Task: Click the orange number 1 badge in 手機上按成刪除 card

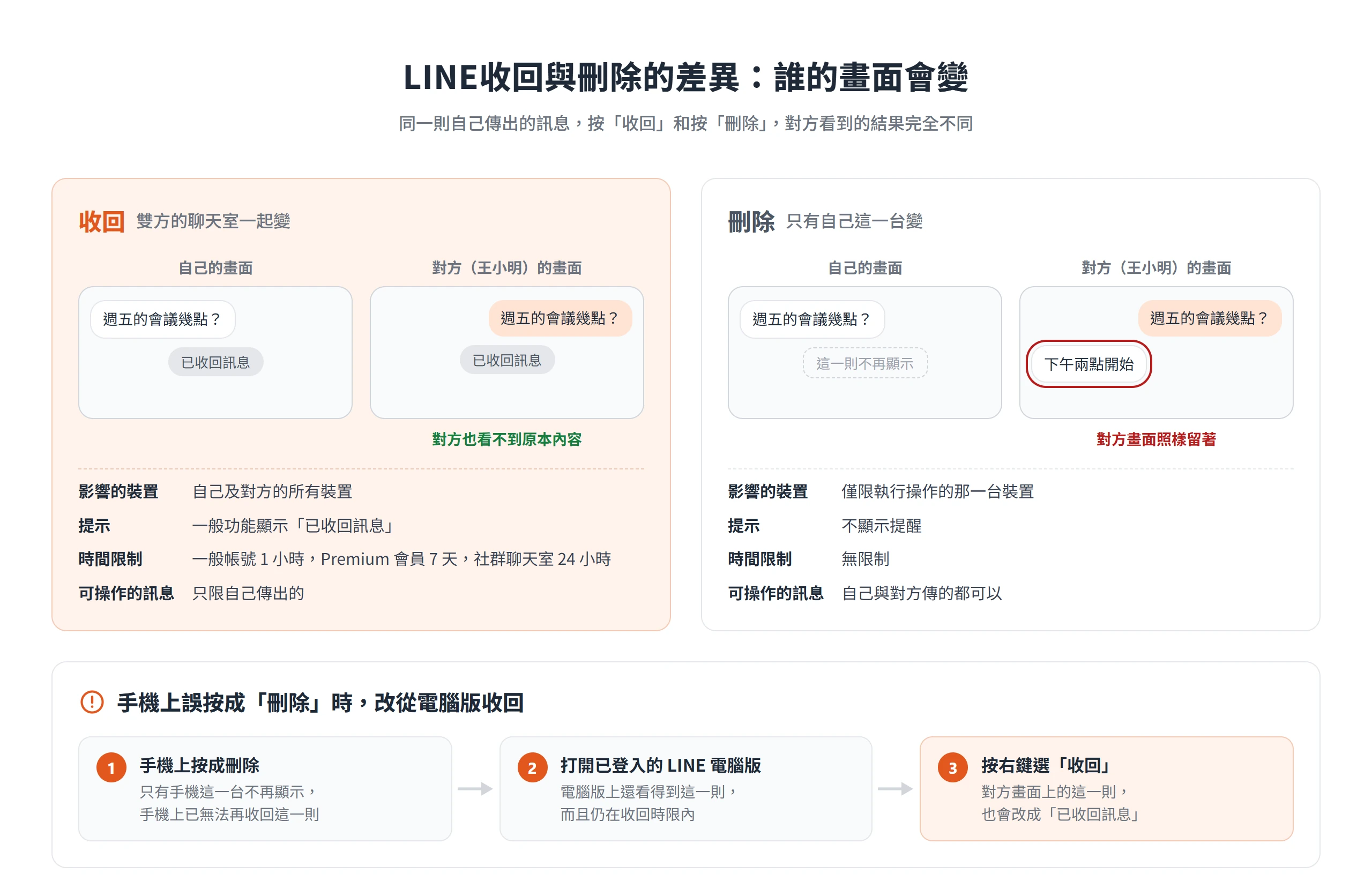Action: point(111,768)
